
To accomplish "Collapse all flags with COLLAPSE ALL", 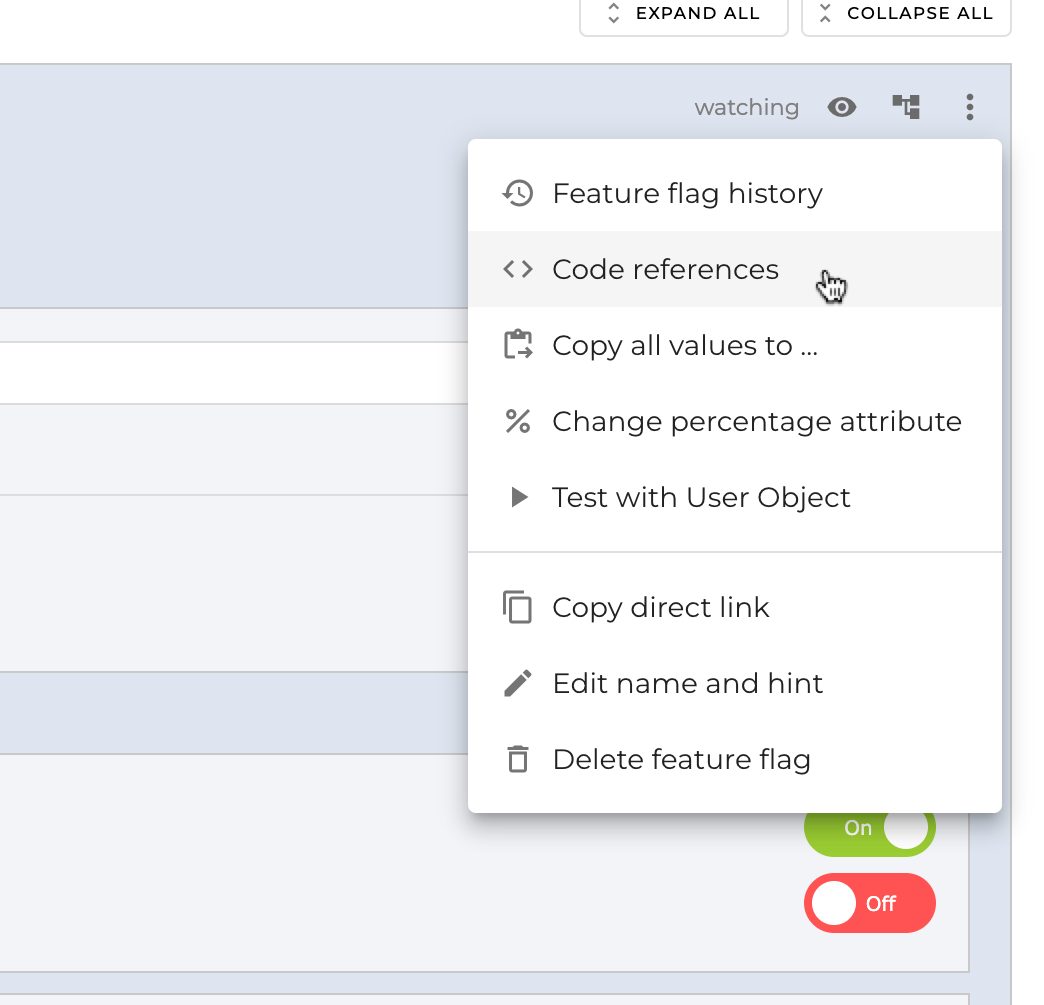I will coord(905,14).
